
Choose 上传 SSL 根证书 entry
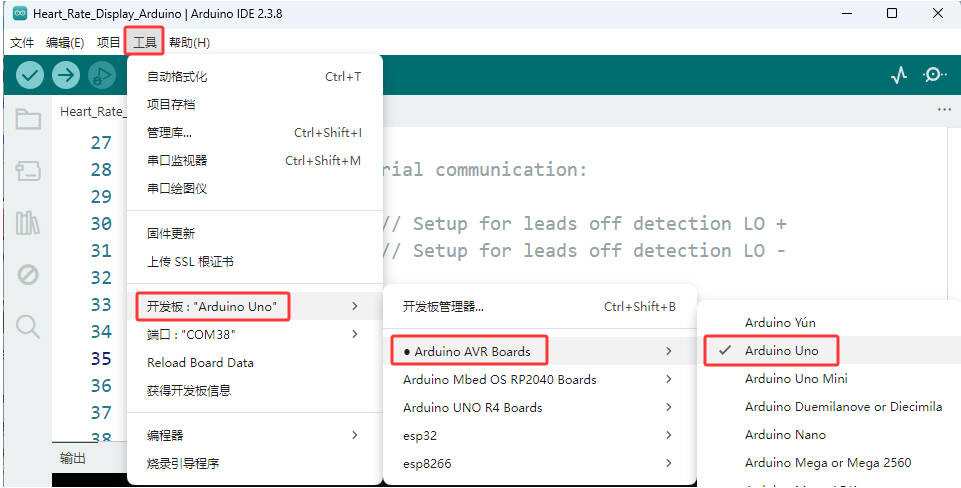[254, 262]
